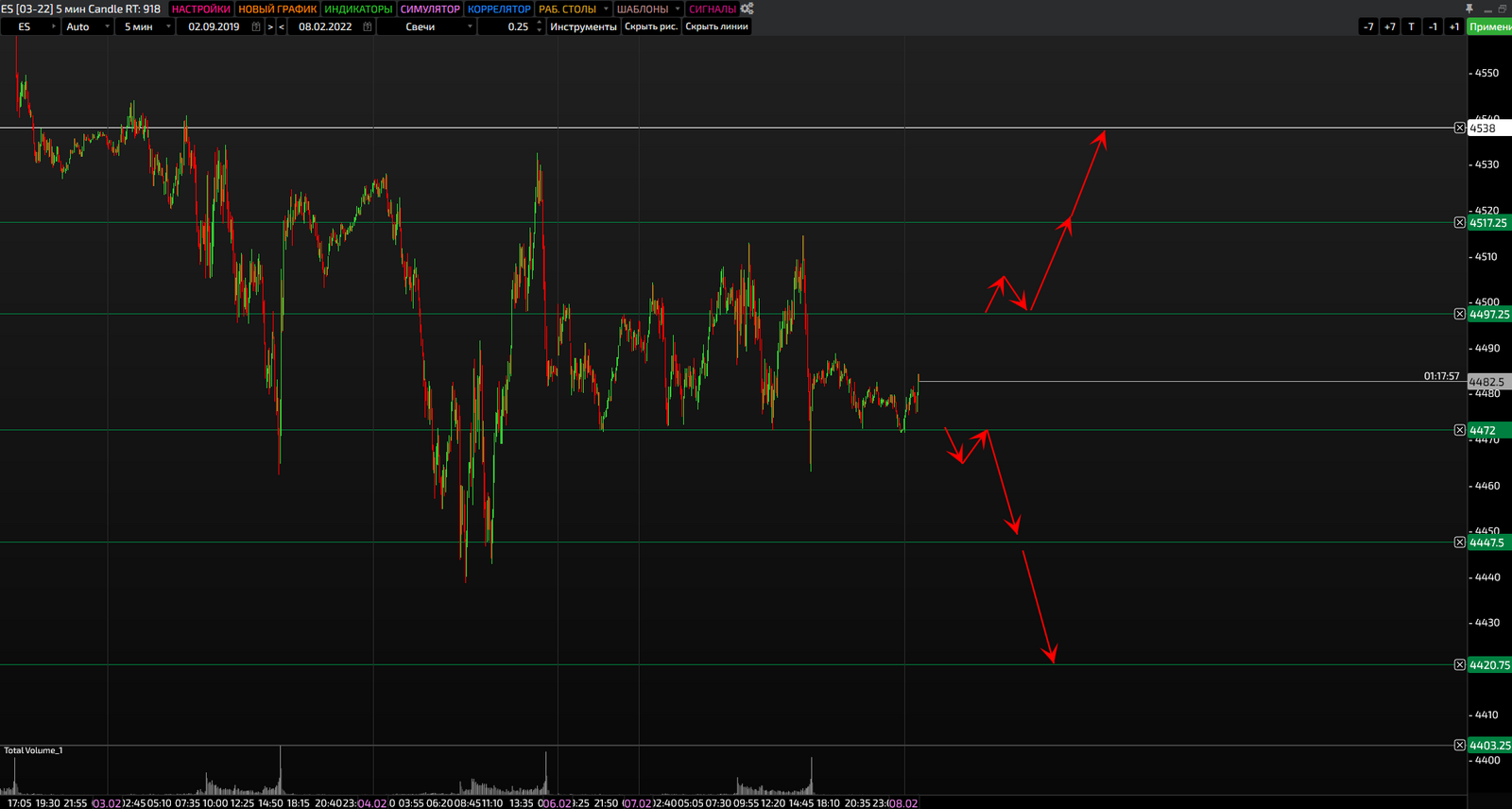Click the T button

point(1411,26)
